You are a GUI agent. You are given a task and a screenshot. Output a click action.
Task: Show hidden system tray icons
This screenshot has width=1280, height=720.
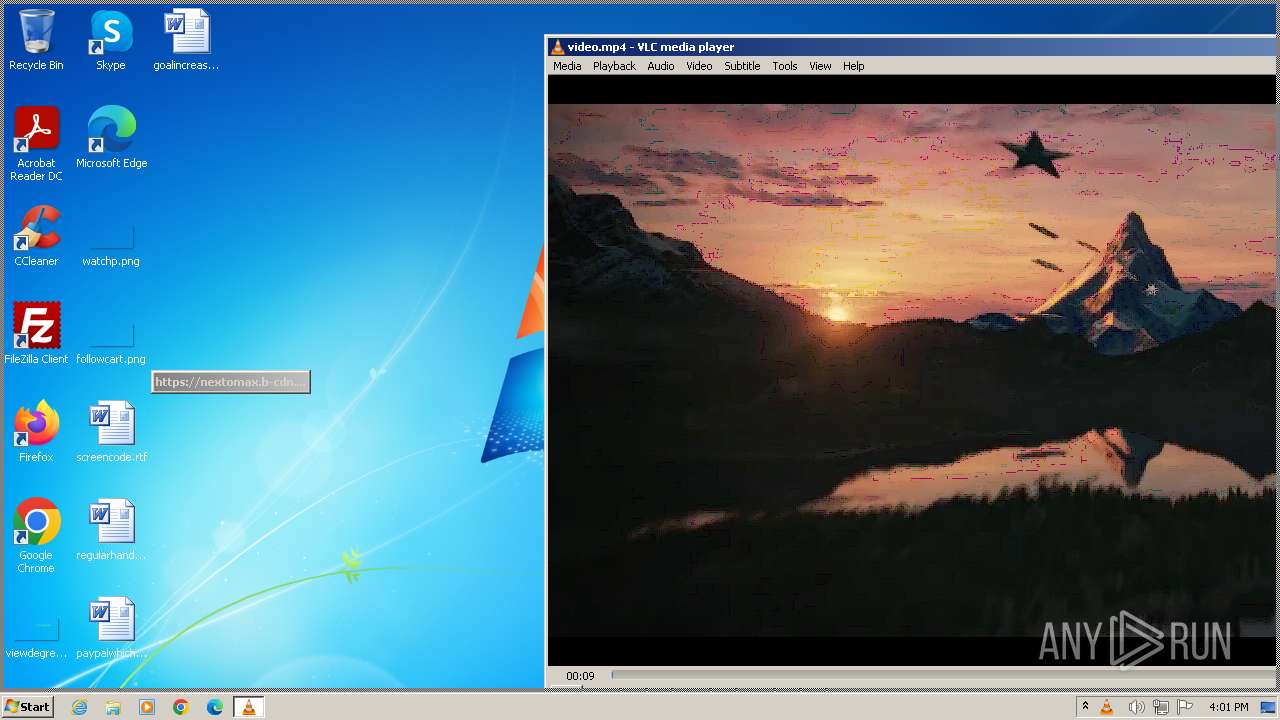pos(1085,707)
